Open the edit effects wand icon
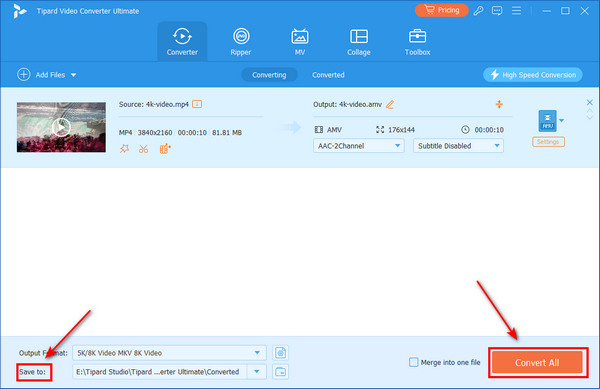600x389 pixels. (x=124, y=148)
